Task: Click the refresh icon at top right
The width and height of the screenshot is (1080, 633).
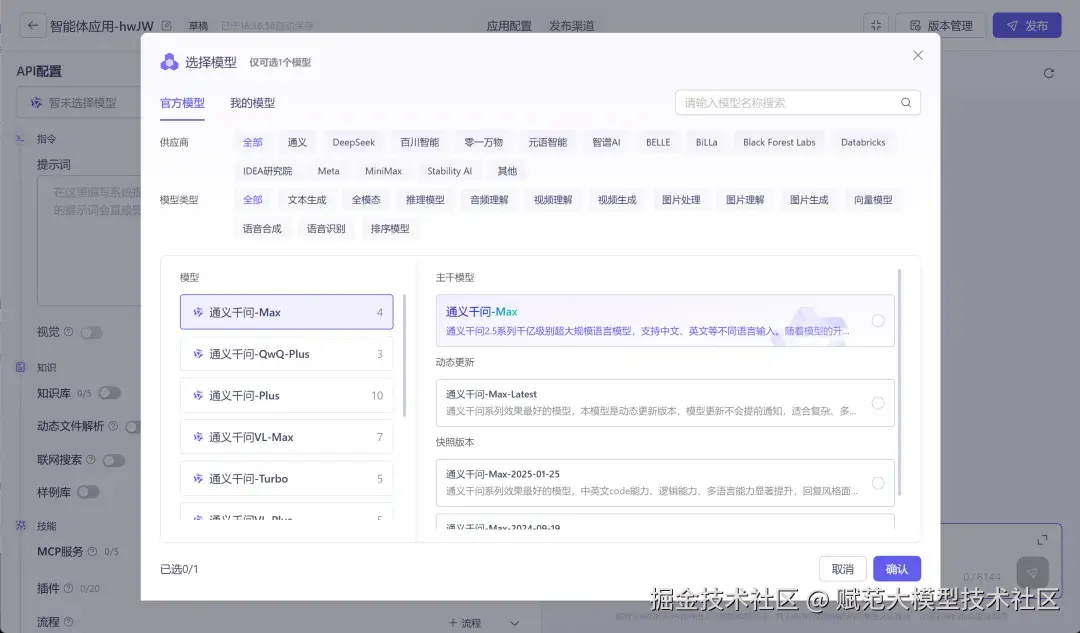Action: (1048, 72)
